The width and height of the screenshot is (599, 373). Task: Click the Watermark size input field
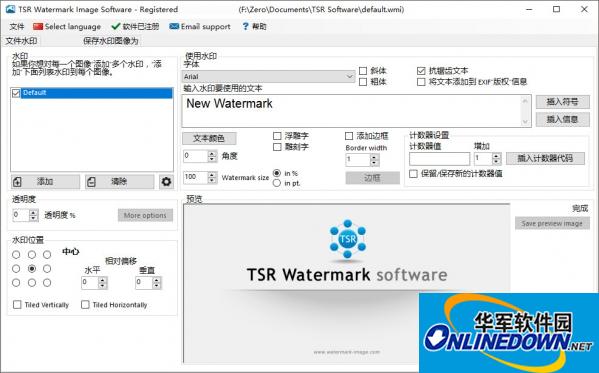pos(195,177)
